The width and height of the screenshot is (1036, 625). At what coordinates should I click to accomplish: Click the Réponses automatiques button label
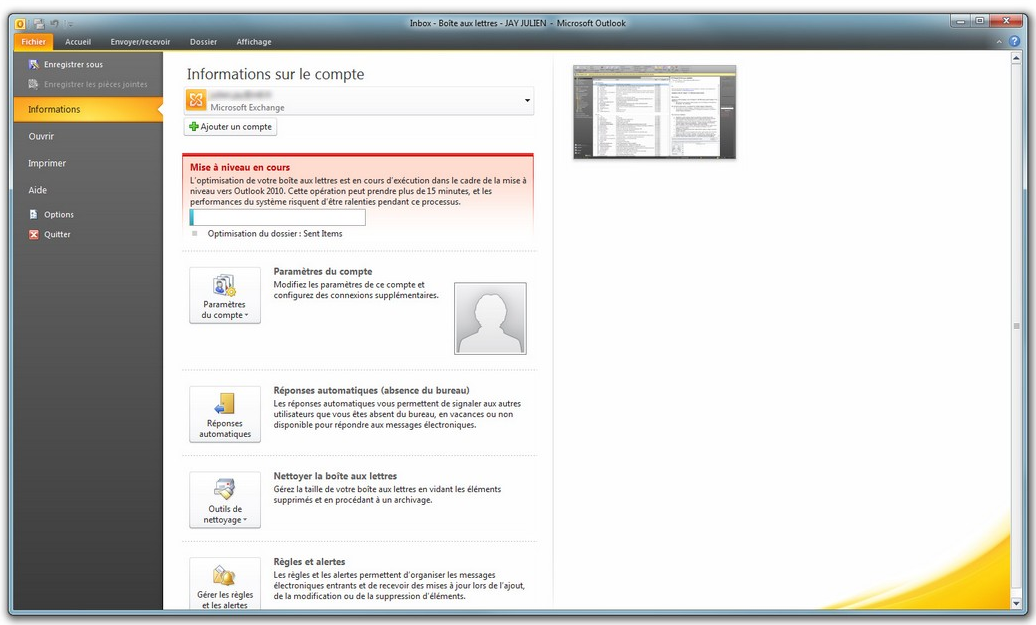[225, 429]
